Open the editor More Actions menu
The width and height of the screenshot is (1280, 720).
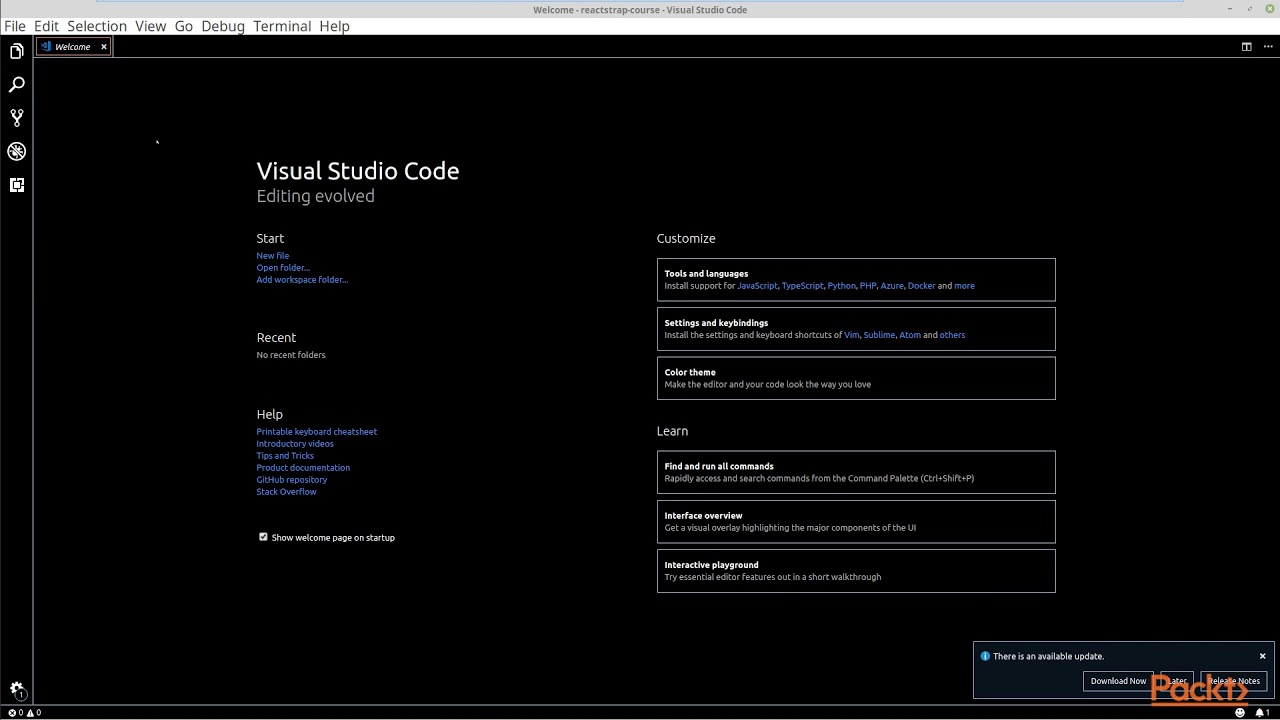tap(1268, 47)
